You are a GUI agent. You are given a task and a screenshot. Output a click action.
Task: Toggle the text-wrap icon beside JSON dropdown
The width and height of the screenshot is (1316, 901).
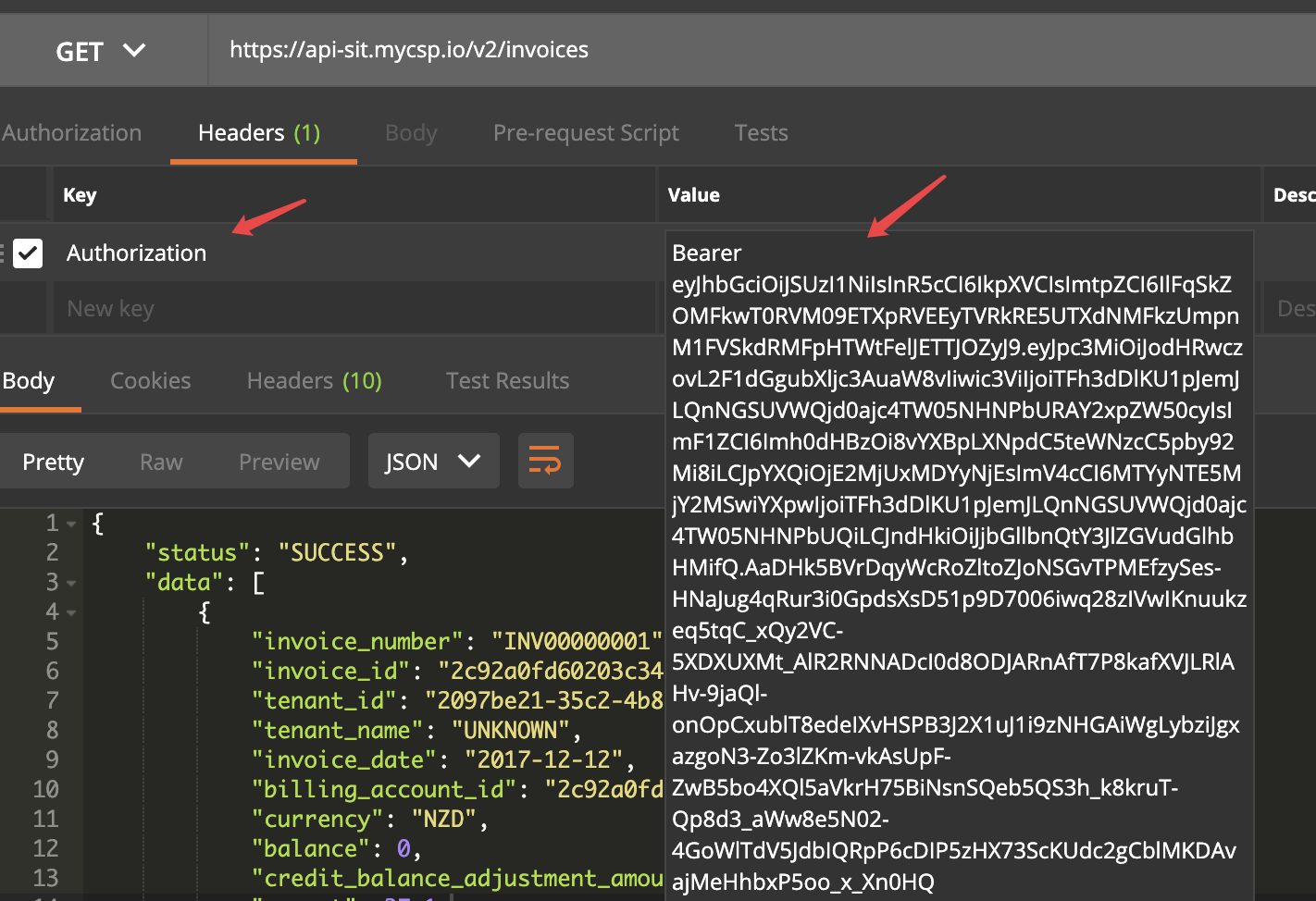546,461
